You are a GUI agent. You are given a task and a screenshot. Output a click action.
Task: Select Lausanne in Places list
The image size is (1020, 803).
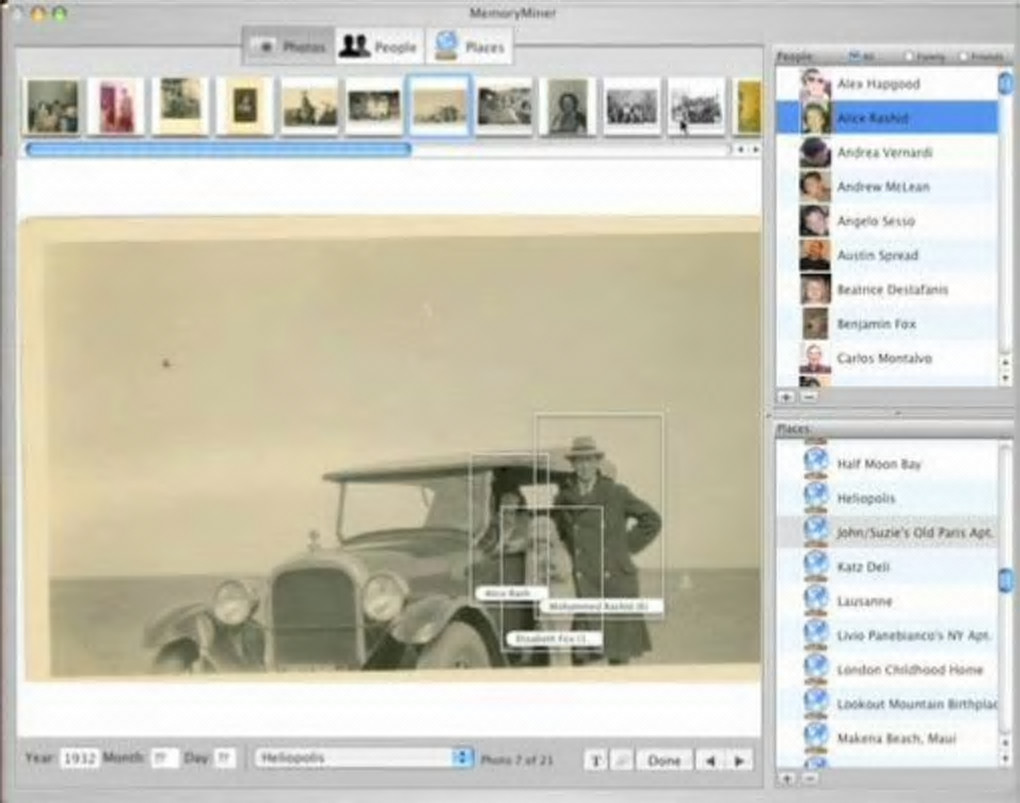click(864, 601)
